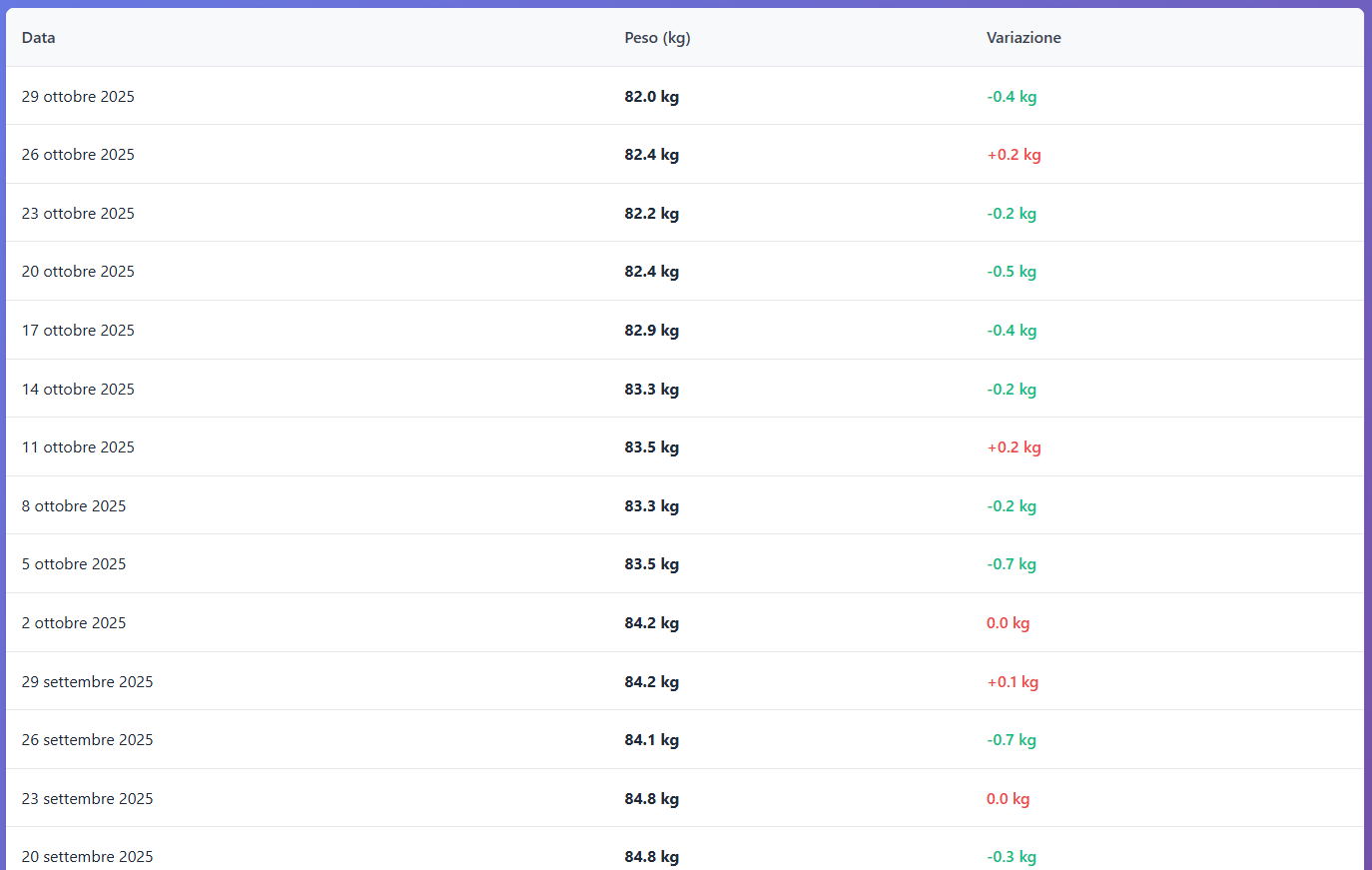Image resolution: width=1372 pixels, height=870 pixels.
Task: Select the 26 ottobre 2025 entry
Action: click(78, 154)
